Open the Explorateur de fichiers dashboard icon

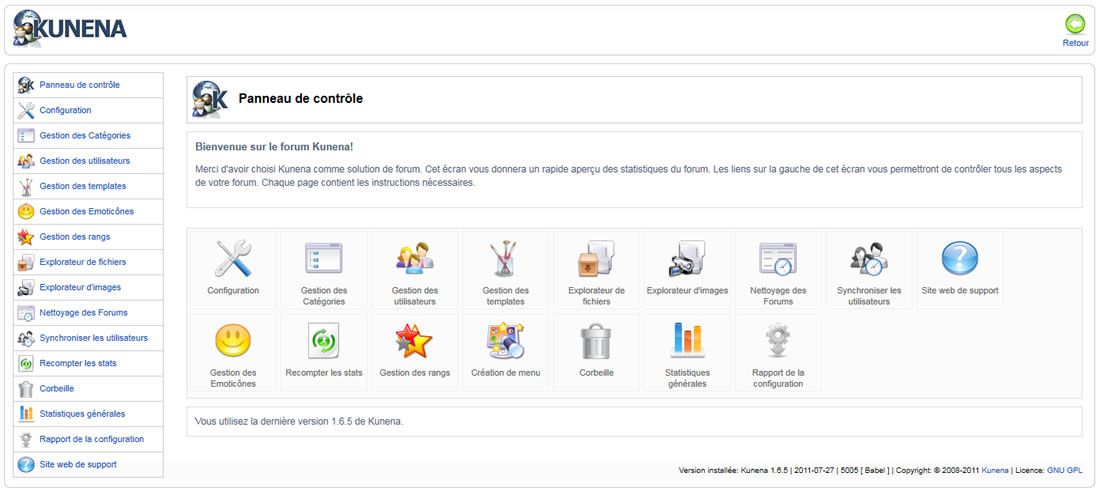click(x=596, y=258)
